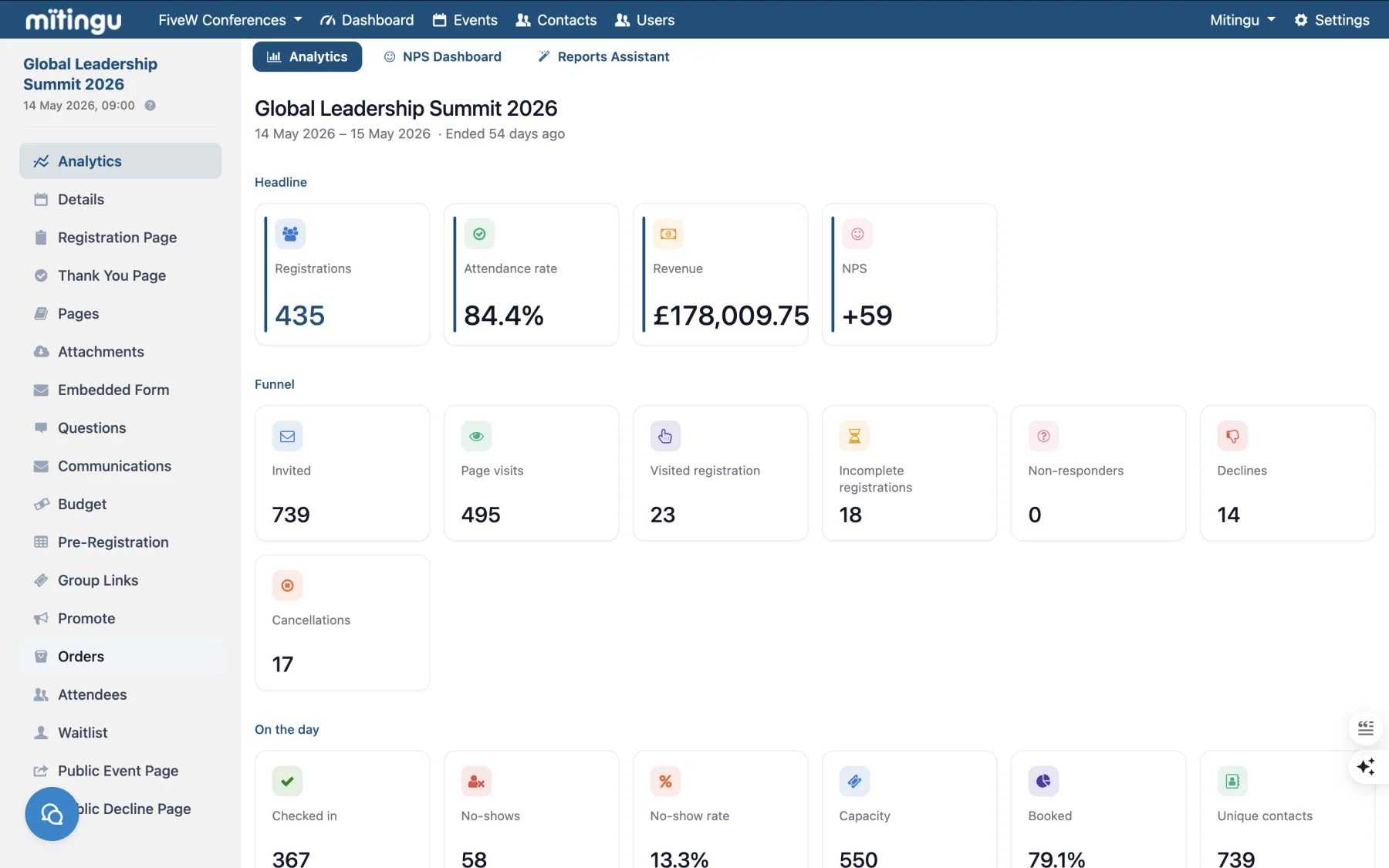Open Questions in the sidebar
The width and height of the screenshot is (1389, 868).
[x=120, y=427]
